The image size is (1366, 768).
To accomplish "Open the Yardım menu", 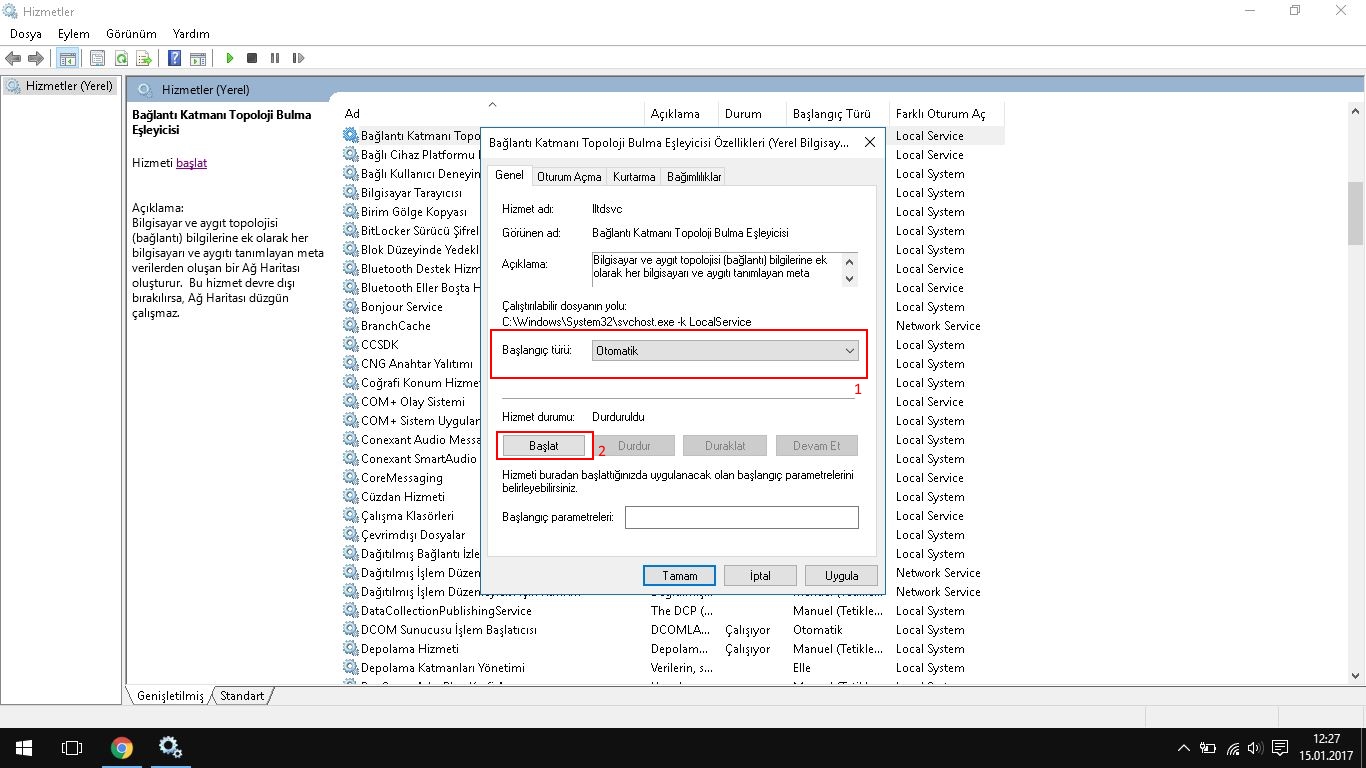I will (191, 34).
